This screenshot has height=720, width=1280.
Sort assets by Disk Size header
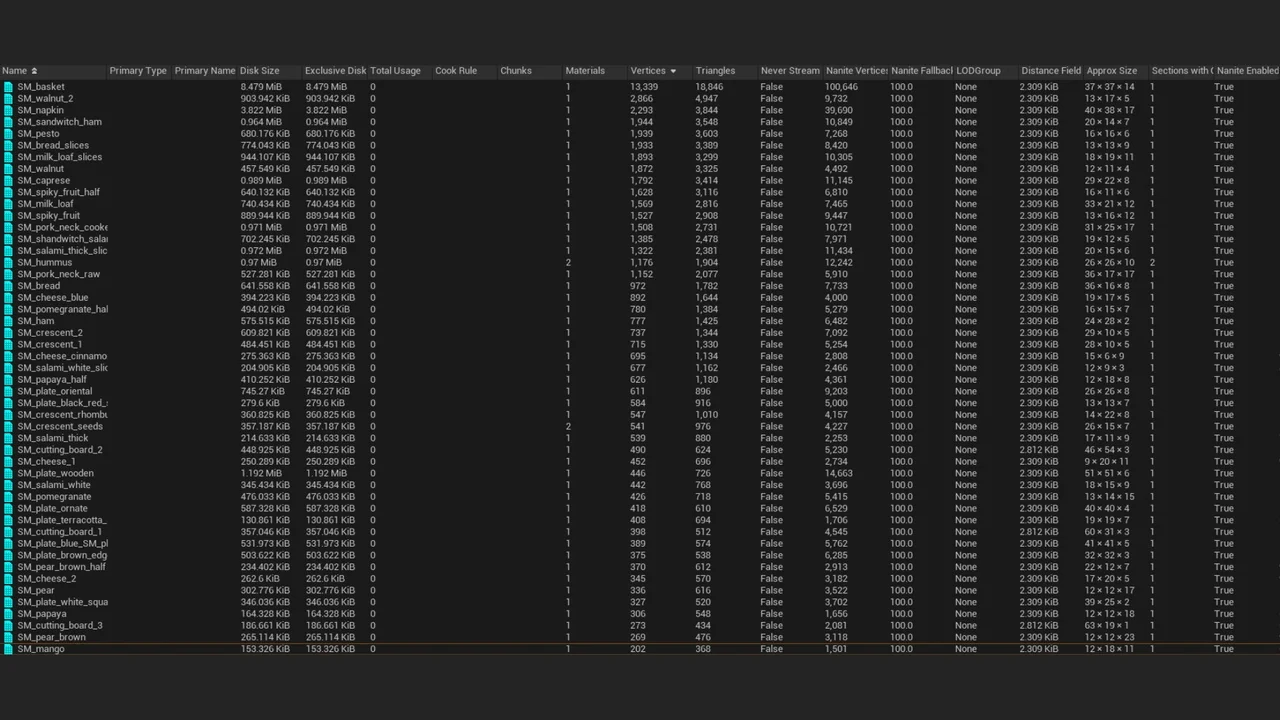click(260, 71)
